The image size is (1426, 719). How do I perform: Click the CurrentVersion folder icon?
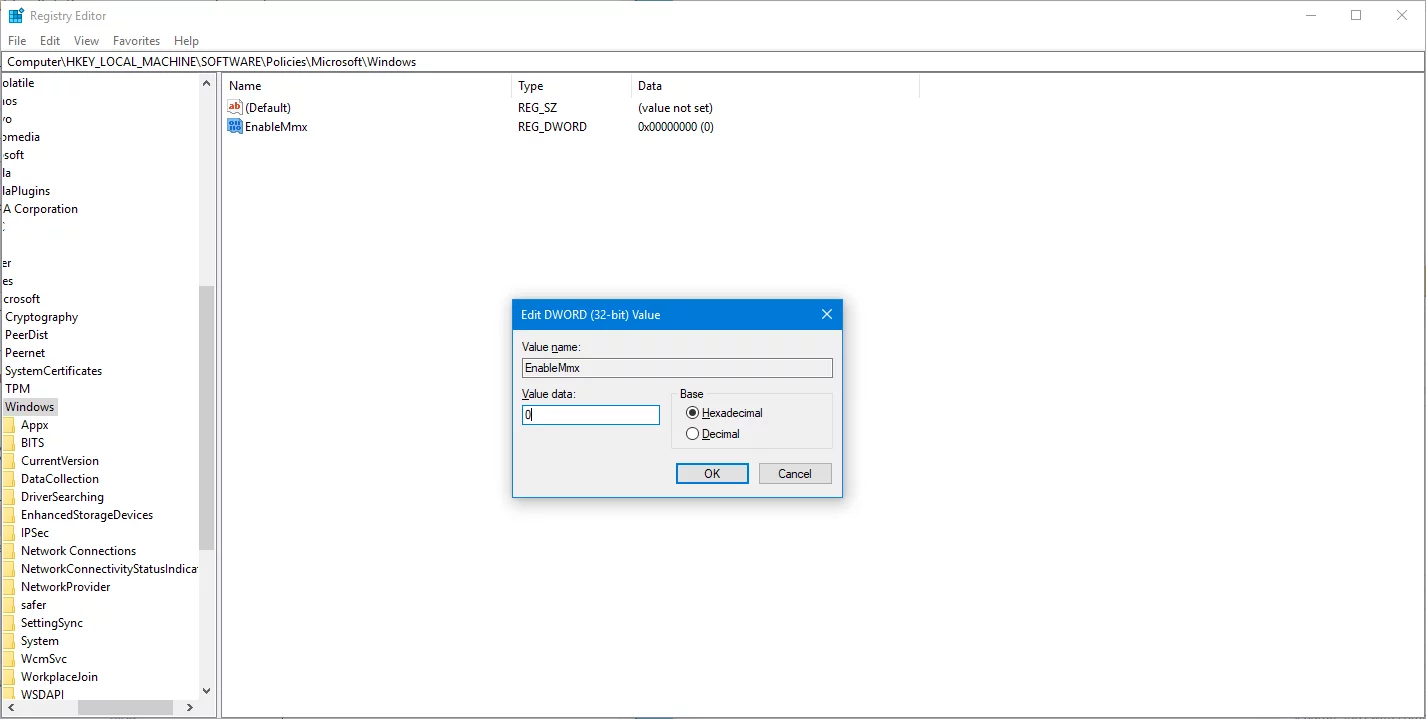(8, 461)
